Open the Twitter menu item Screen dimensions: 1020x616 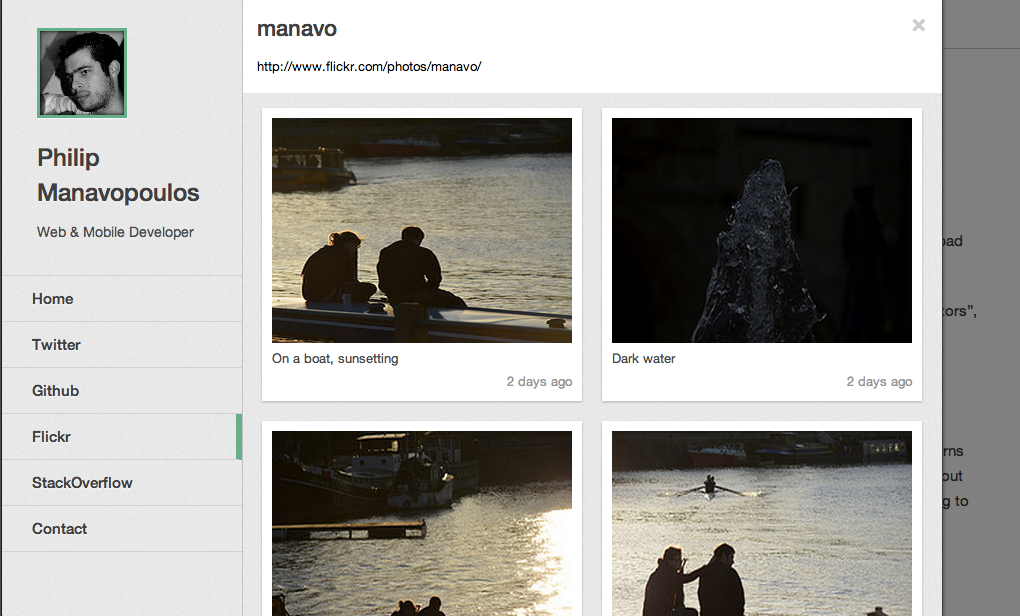pos(122,345)
